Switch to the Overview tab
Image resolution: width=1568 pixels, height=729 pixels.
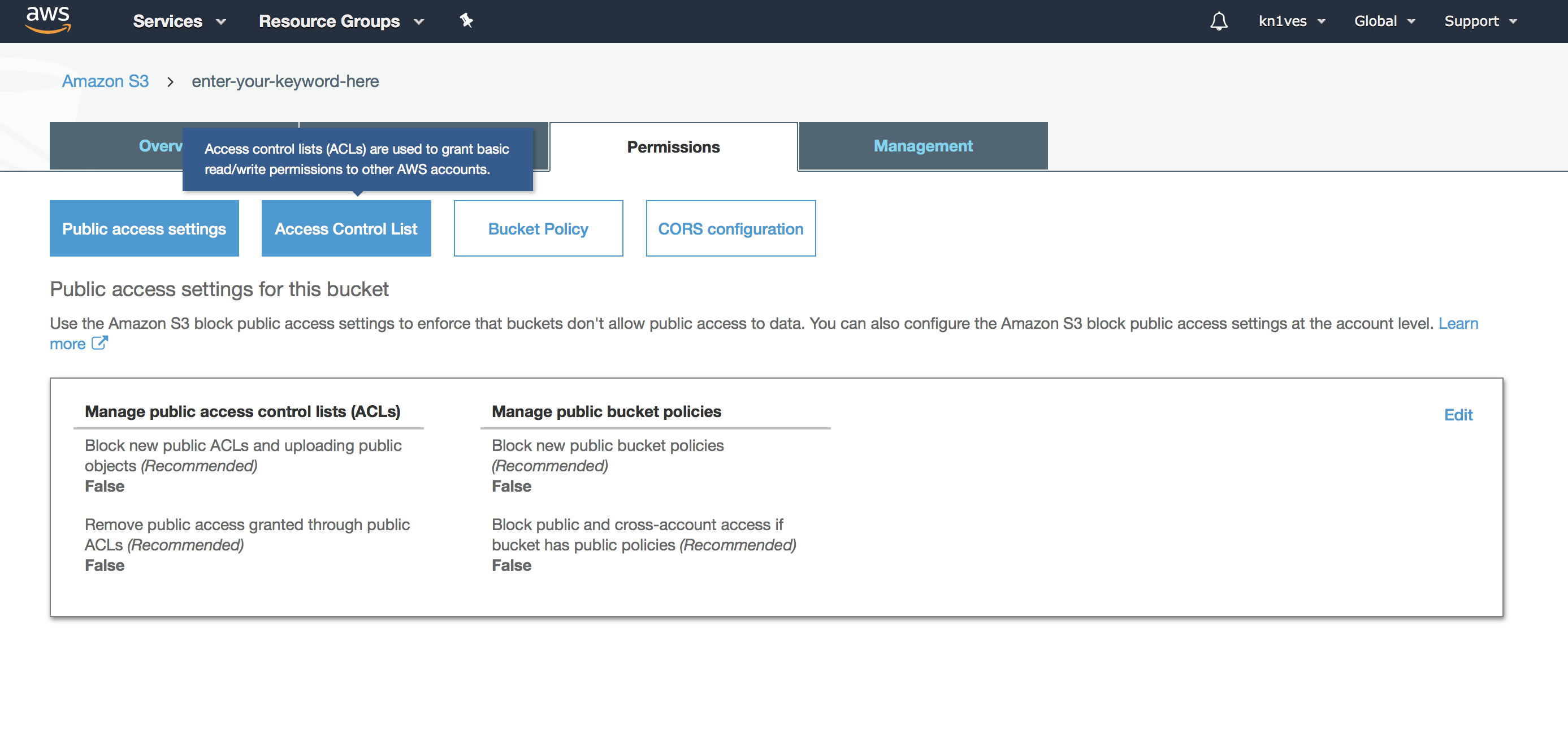116,146
